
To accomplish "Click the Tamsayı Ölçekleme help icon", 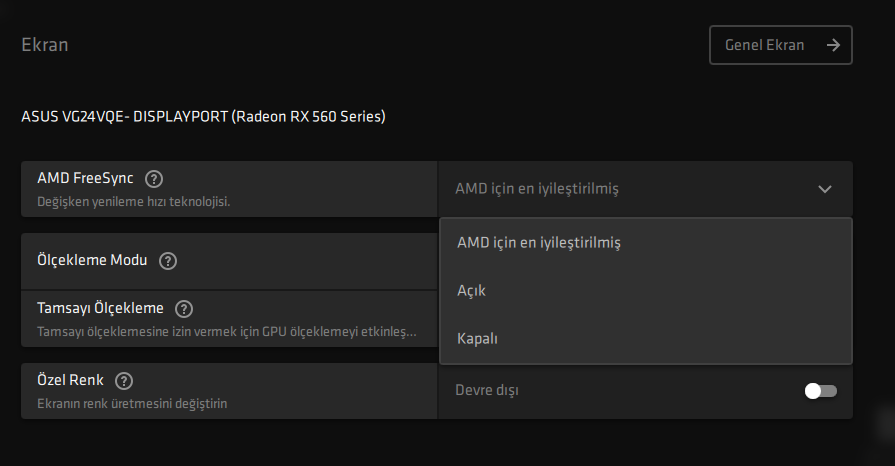I will 184,309.
